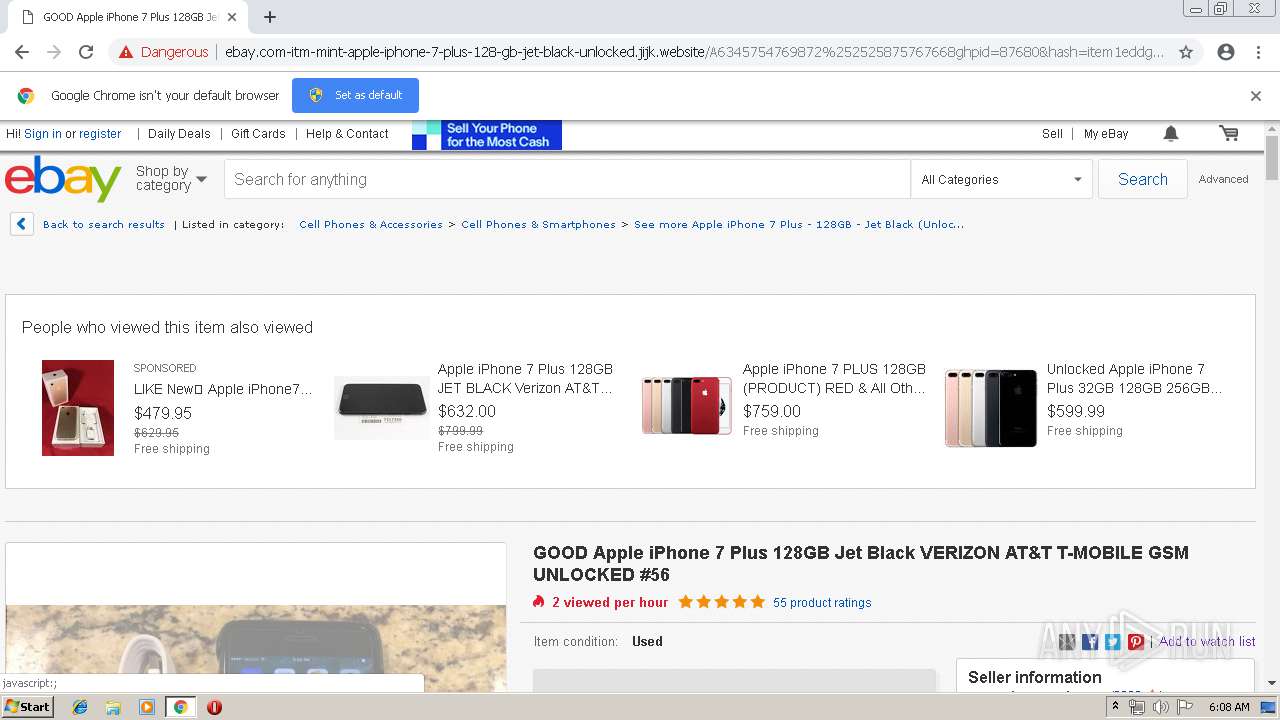1280x720 pixels.
Task: Click Set as default button
Action: coord(355,95)
